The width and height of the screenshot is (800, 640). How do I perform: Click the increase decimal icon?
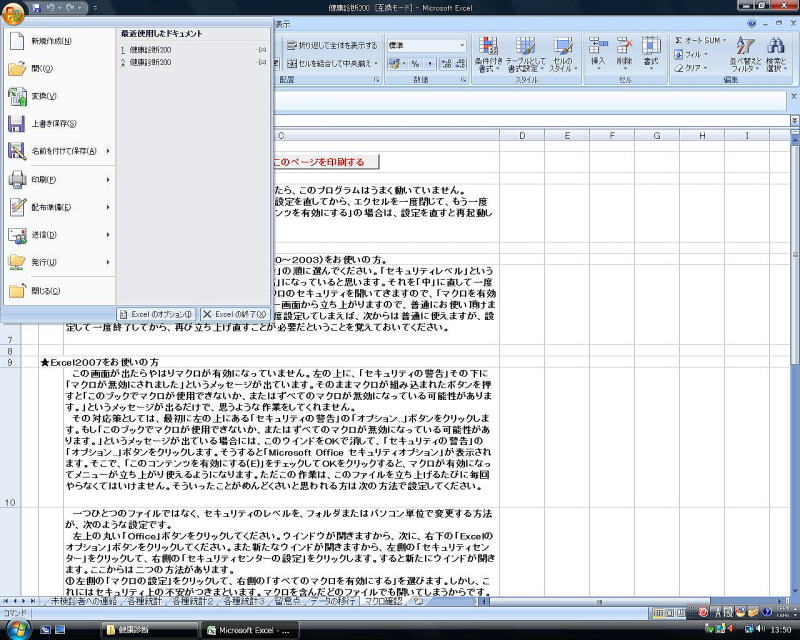click(x=446, y=64)
